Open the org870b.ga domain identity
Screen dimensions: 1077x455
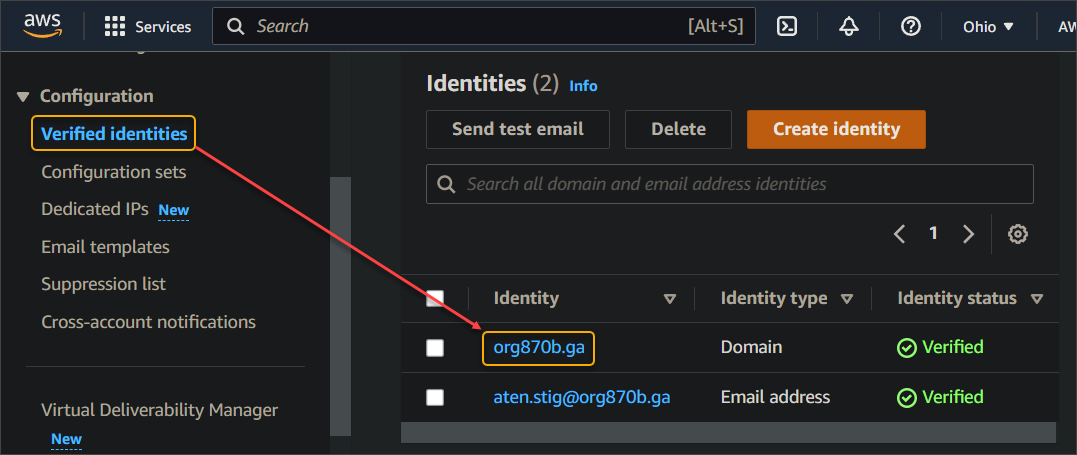tap(539, 348)
